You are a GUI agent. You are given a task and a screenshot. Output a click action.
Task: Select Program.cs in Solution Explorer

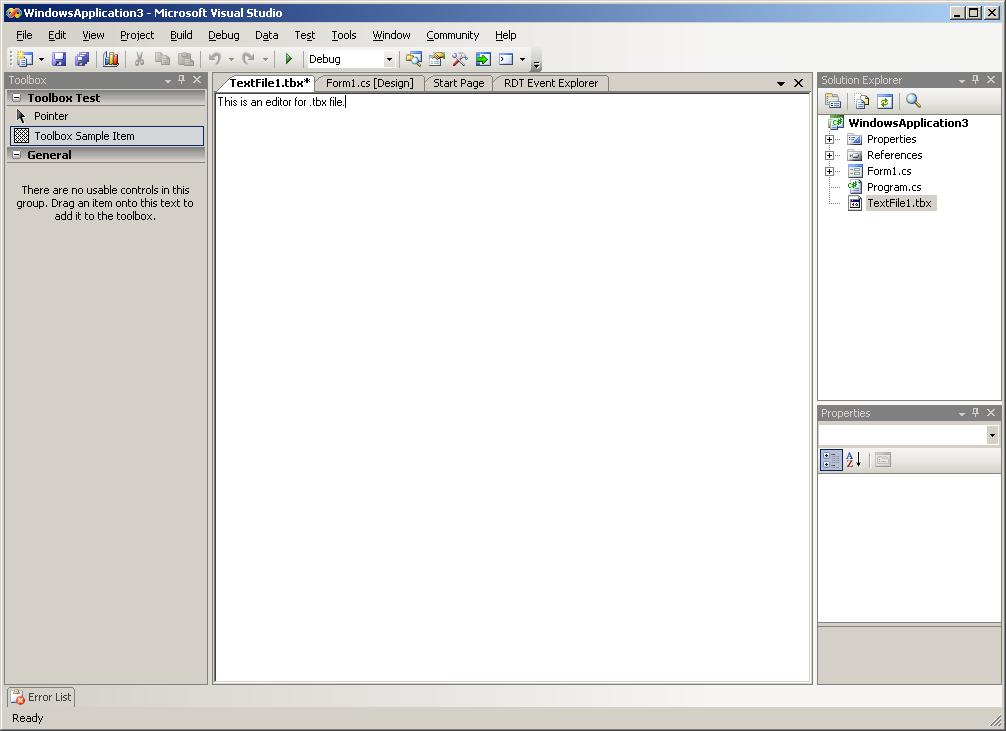893,187
